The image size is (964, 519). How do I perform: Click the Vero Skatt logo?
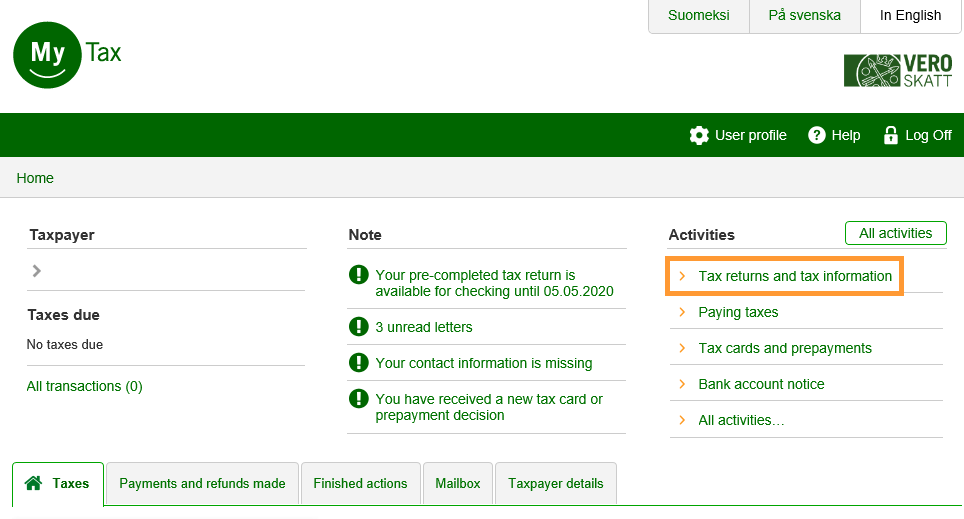897,72
